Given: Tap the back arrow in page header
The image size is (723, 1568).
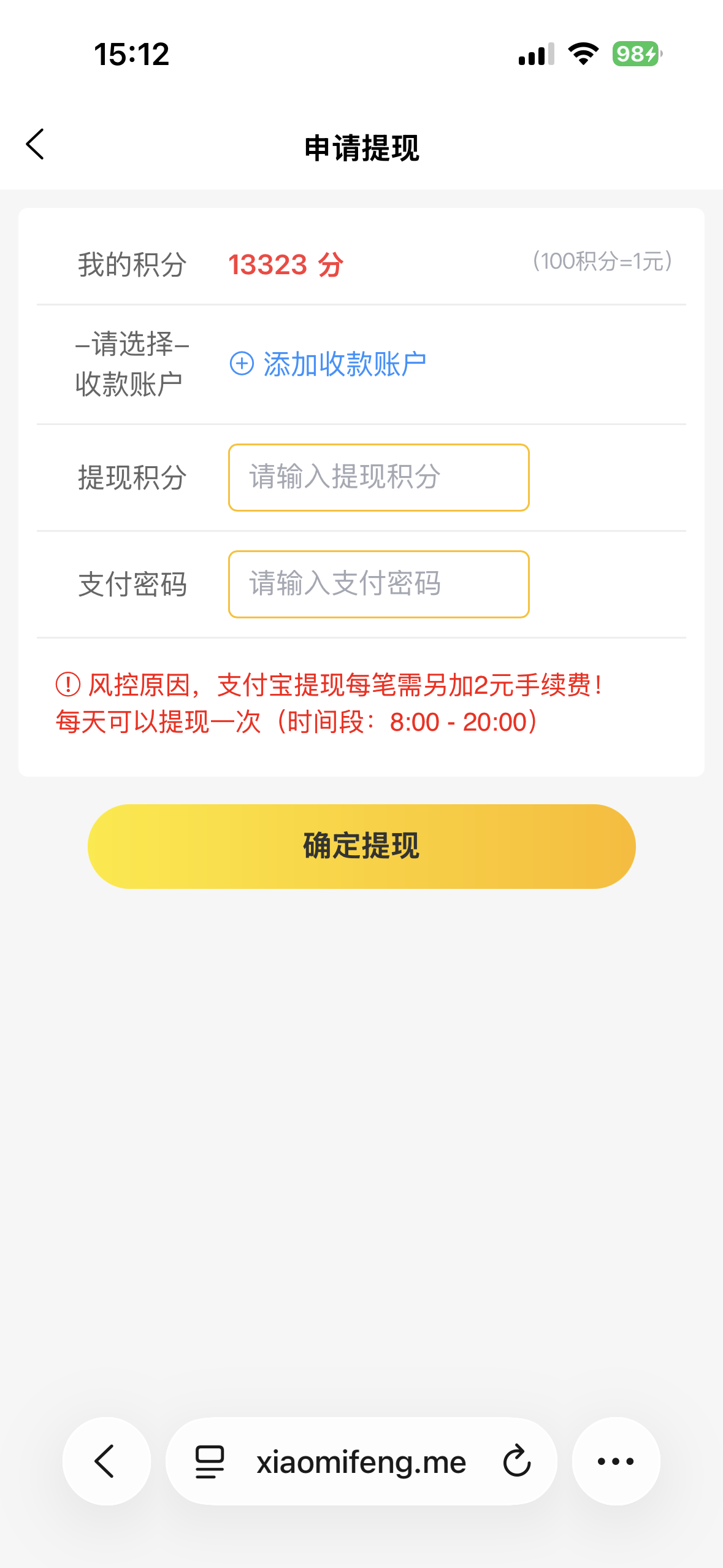Looking at the screenshot, I should coord(36,145).
